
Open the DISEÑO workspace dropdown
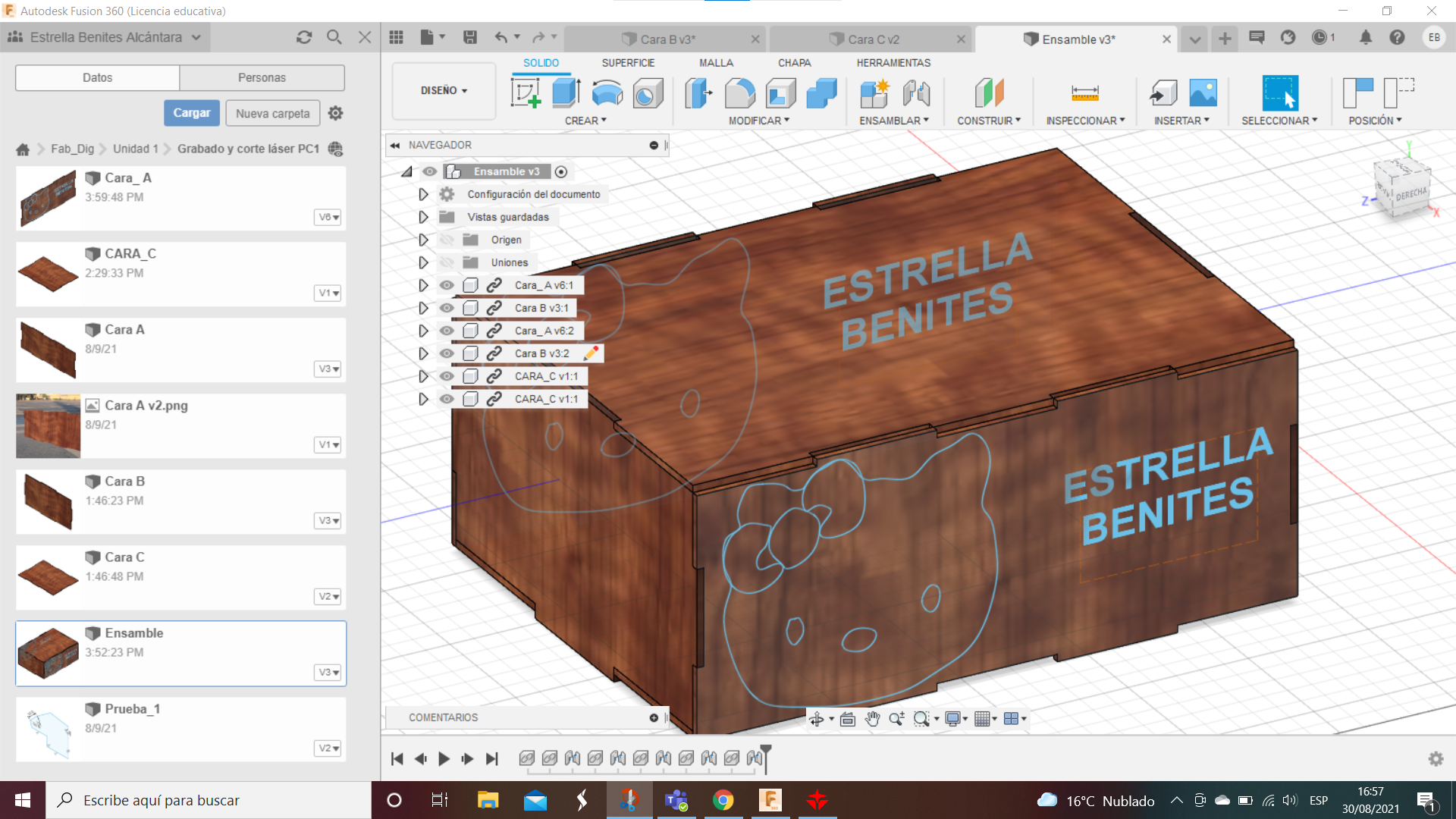click(444, 91)
